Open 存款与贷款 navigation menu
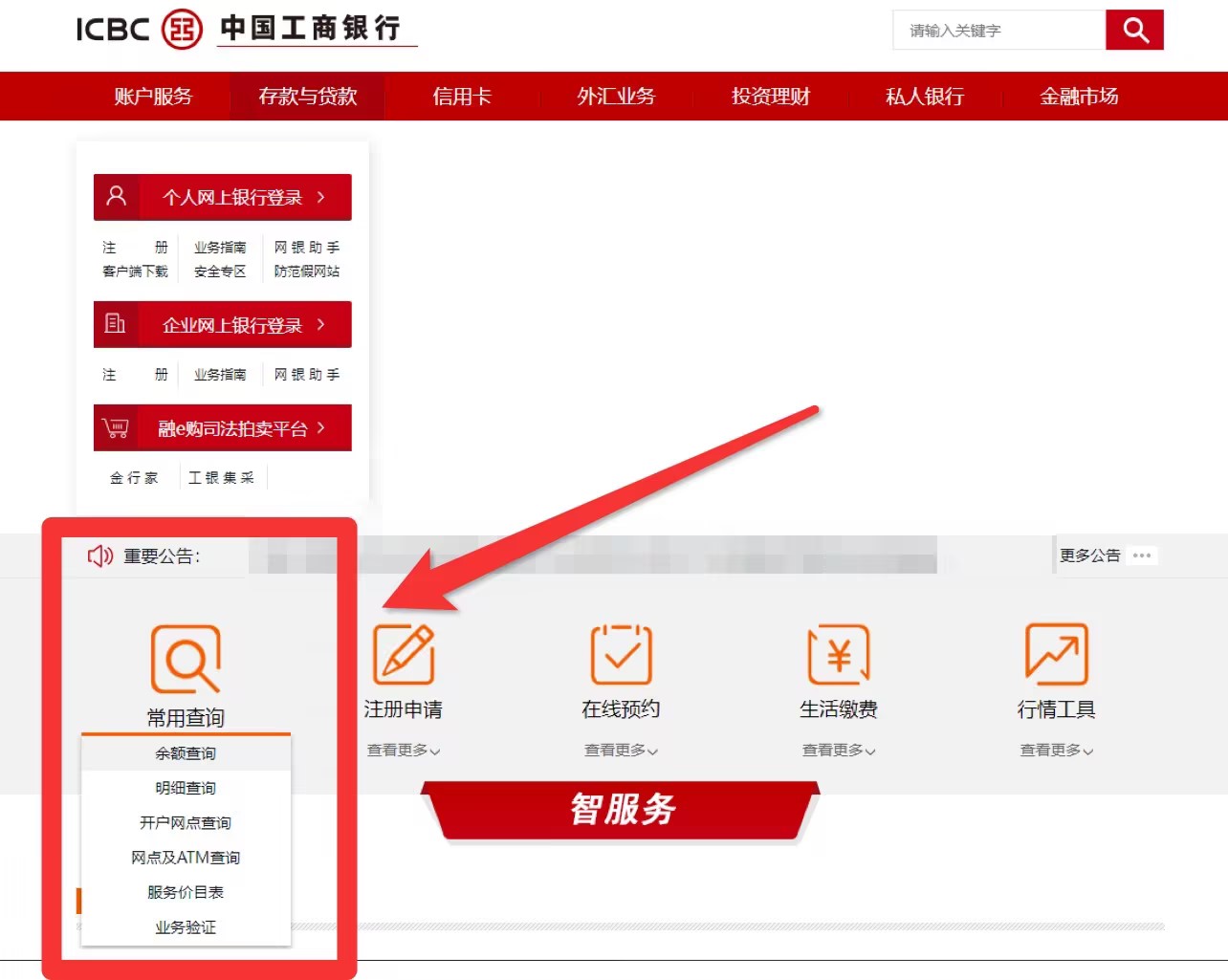This screenshot has width=1228, height=980. click(x=307, y=96)
